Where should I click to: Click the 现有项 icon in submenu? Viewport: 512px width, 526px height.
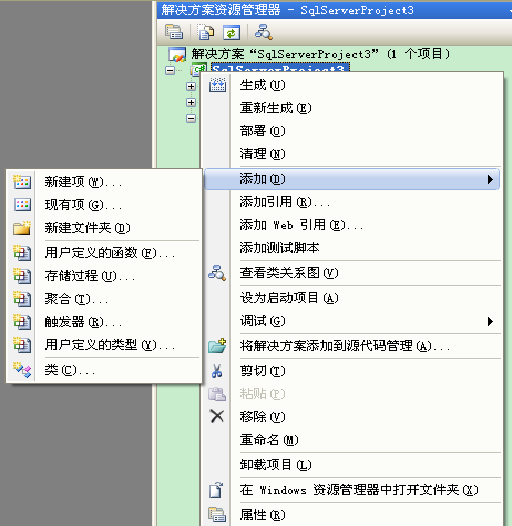23,205
